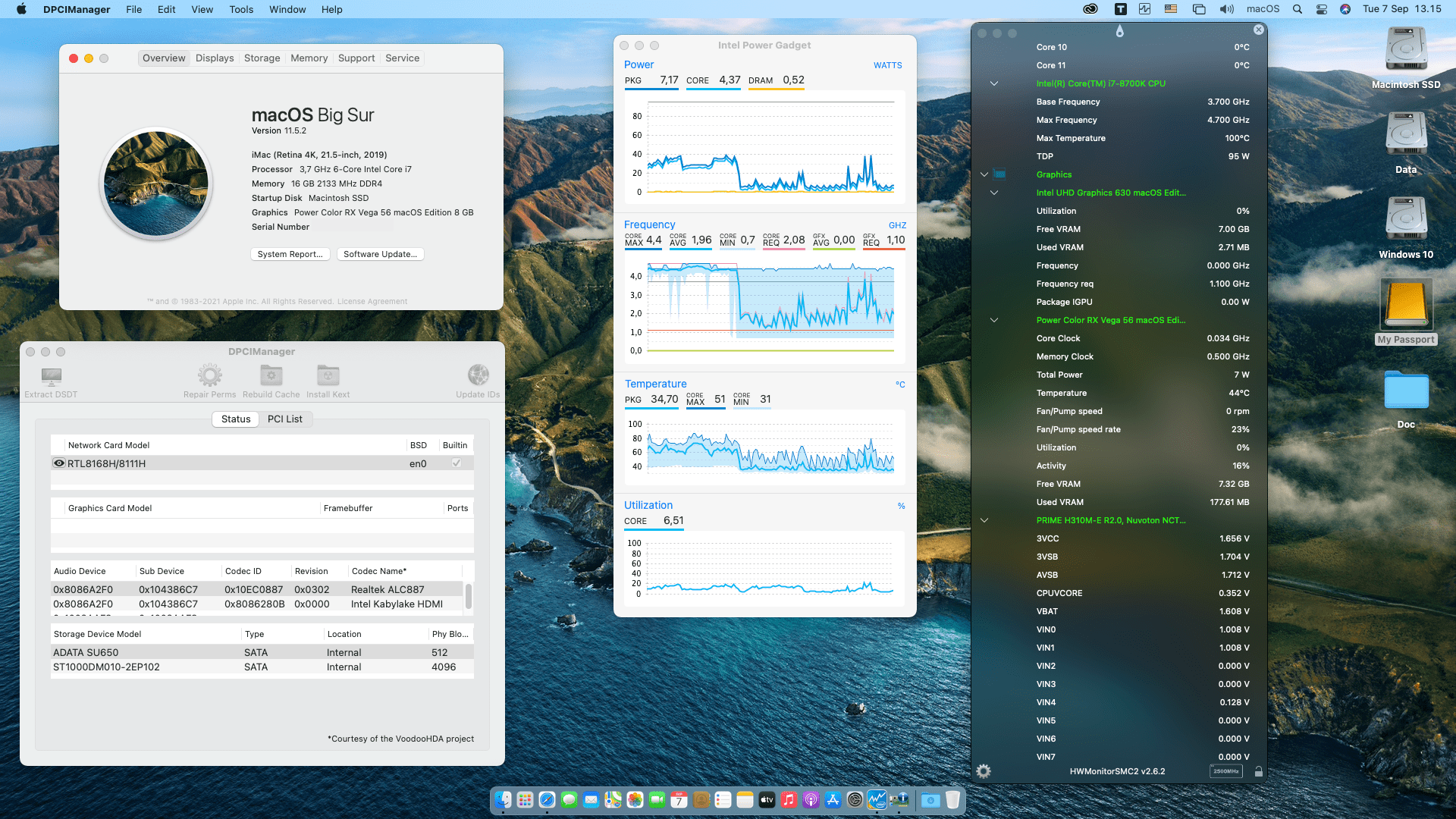The height and width of the screenshot is (819, 1456).
Task: Open System Preferences from Dock
Action: tap(855, 799)
